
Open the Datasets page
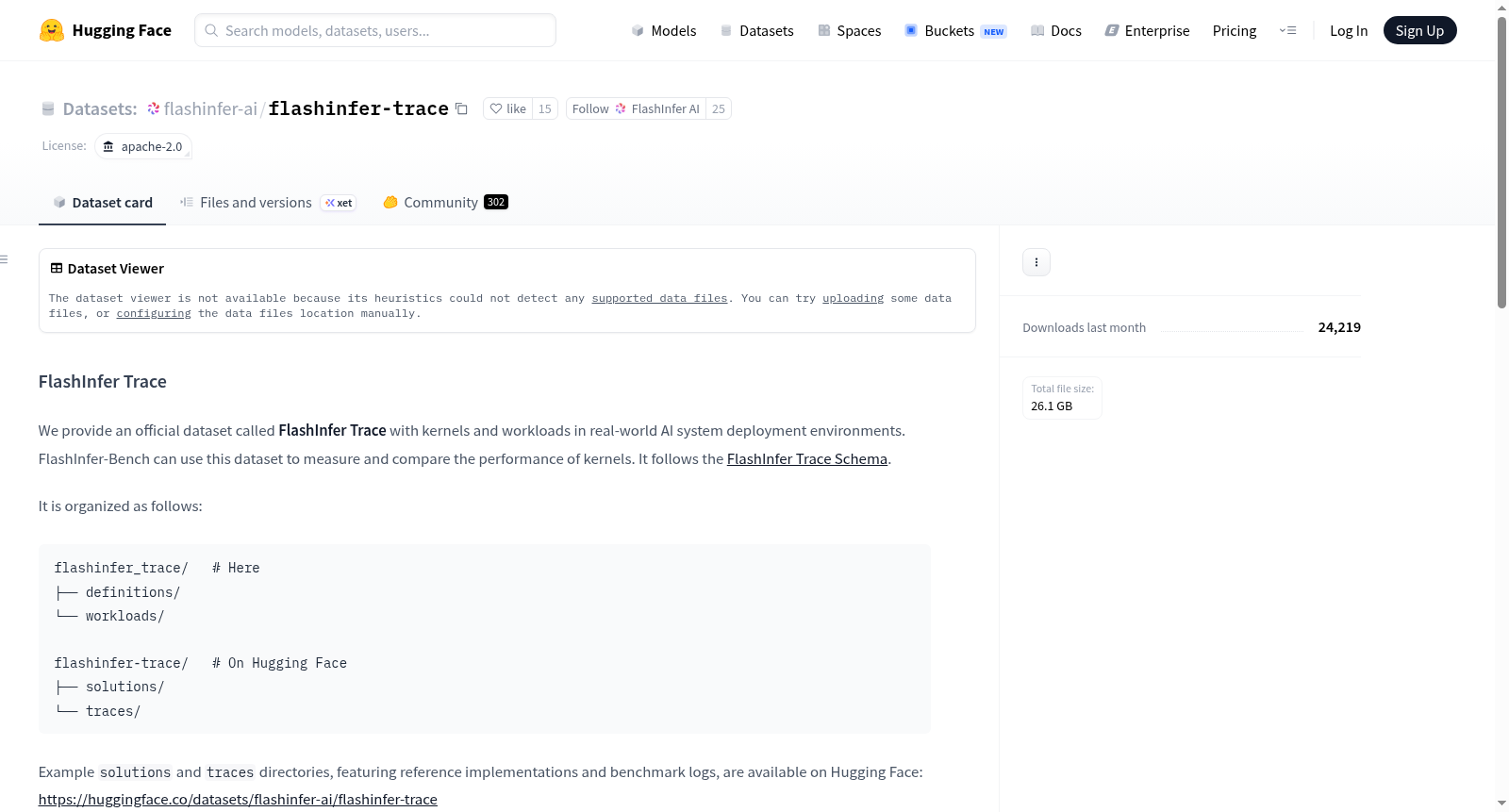coord(757,30)
